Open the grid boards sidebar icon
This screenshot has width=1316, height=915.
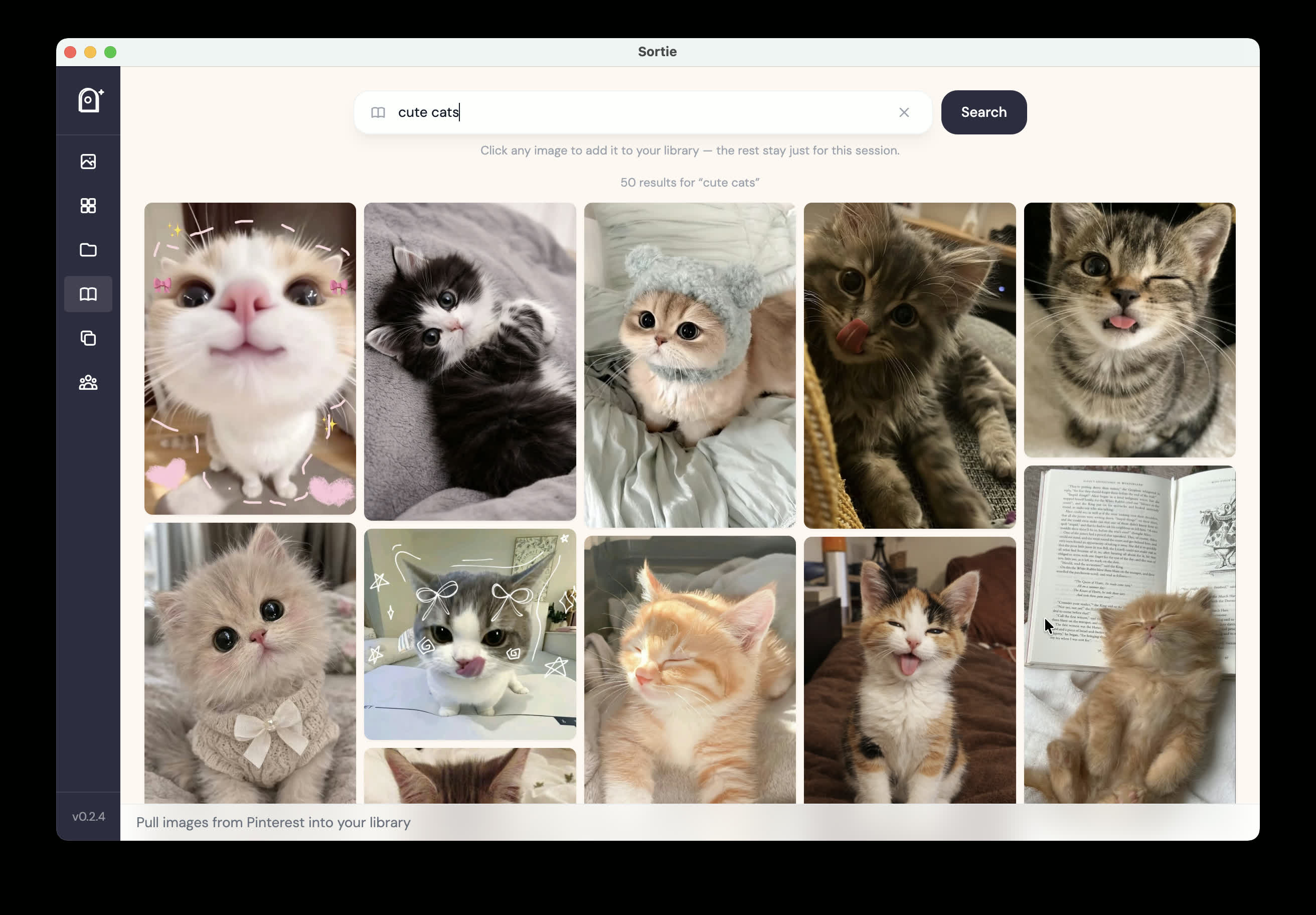(88, 206)
